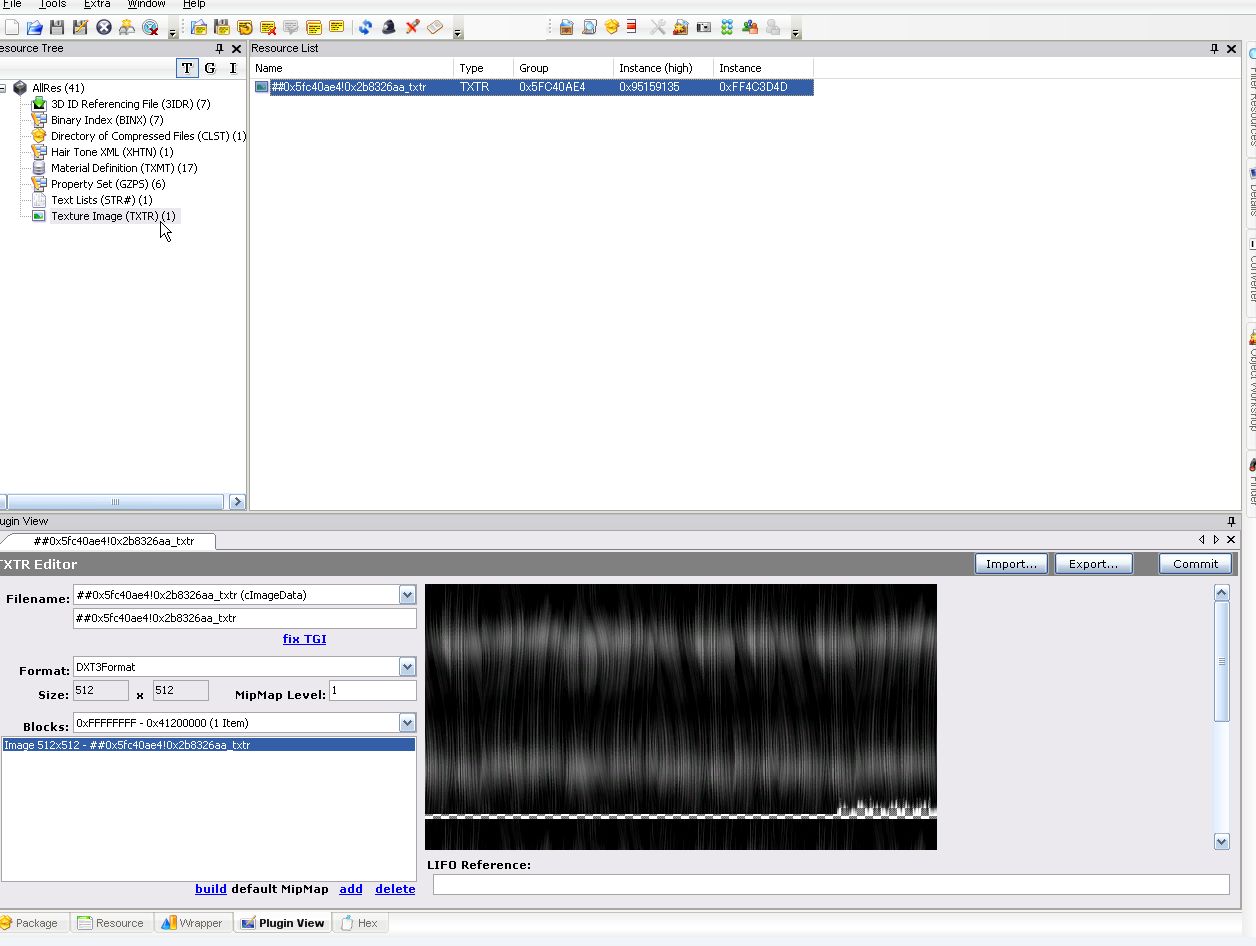Click the LIFO Reference input field
The width and height of the screenshot is (1256, 946).
point(830,885)
